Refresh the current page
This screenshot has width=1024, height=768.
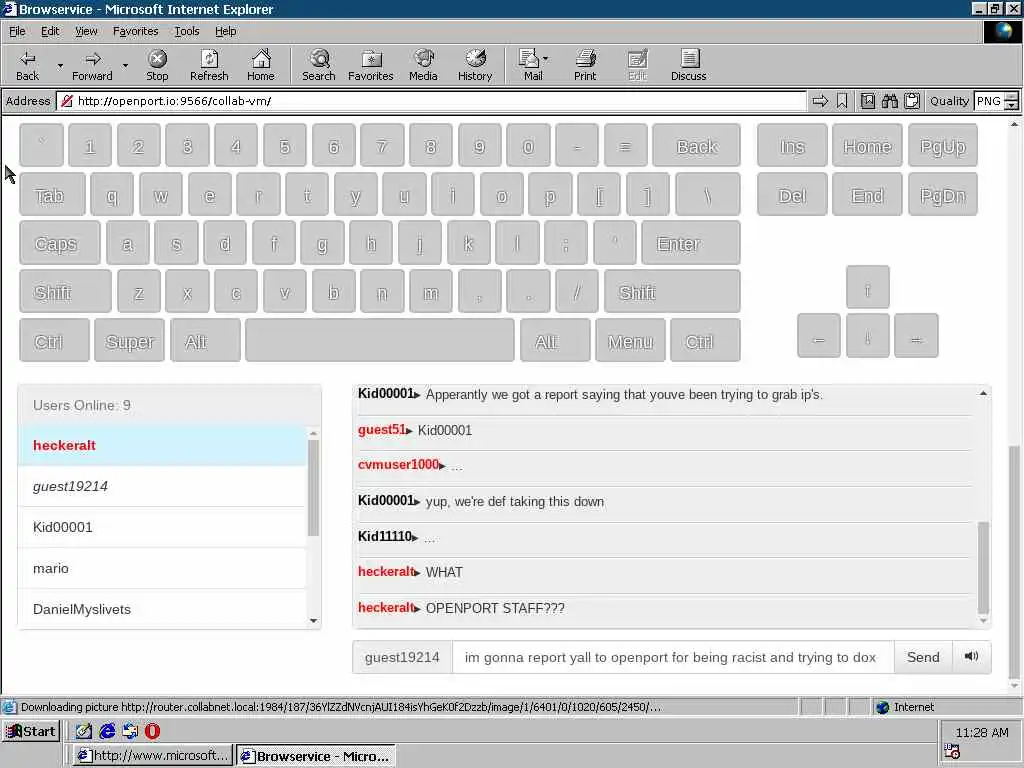coord(209,65)
